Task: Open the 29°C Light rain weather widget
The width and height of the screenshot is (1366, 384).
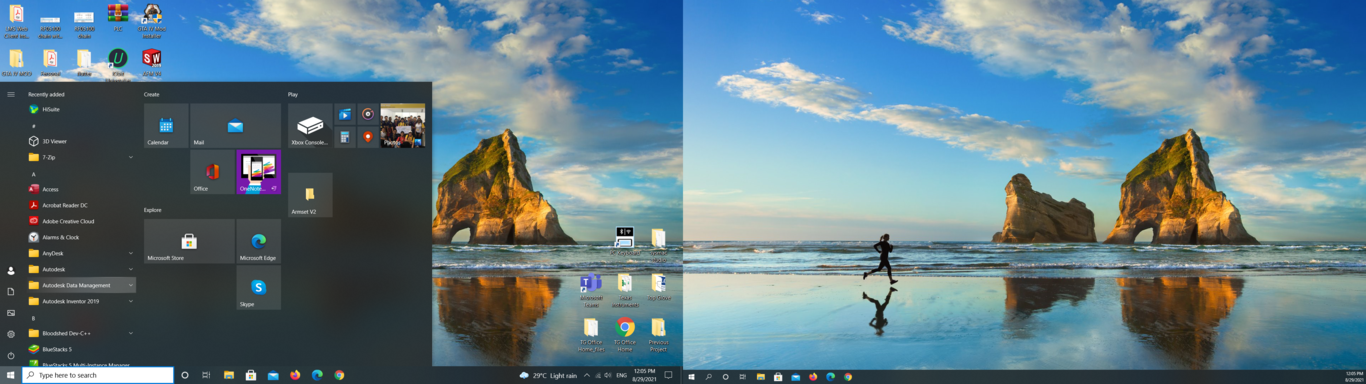Action: (548, 375)
